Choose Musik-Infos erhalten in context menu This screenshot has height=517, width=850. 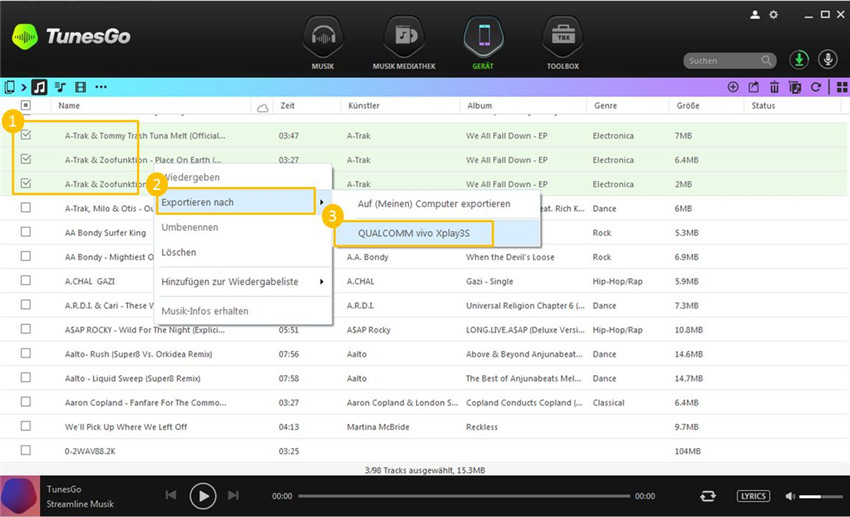tap(243, 311)
